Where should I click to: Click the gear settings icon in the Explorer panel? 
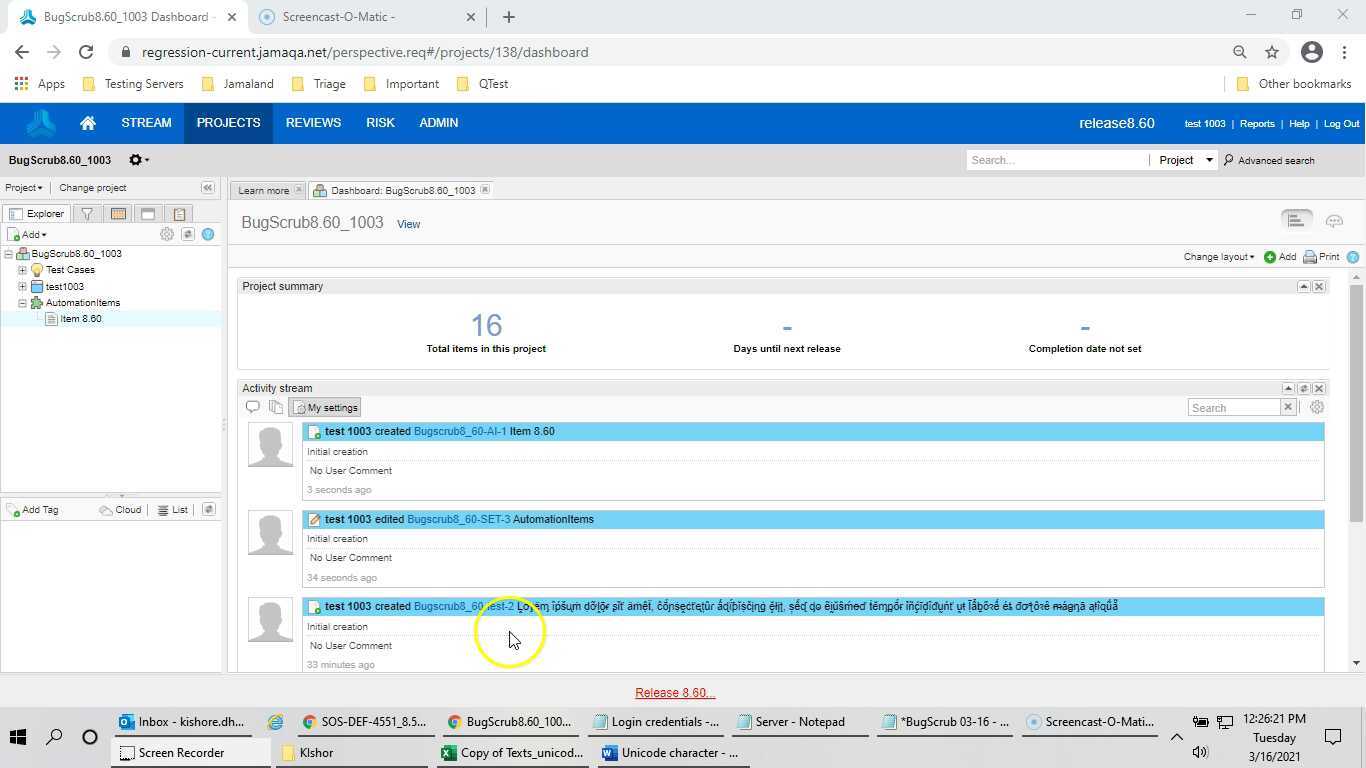167,234
